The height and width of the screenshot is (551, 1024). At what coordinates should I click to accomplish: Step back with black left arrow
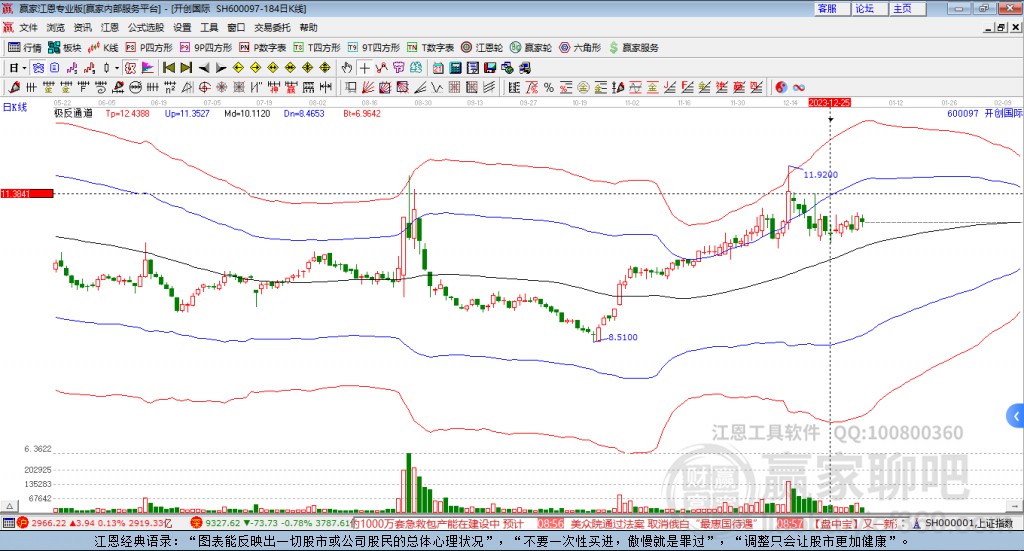point(204,68)
